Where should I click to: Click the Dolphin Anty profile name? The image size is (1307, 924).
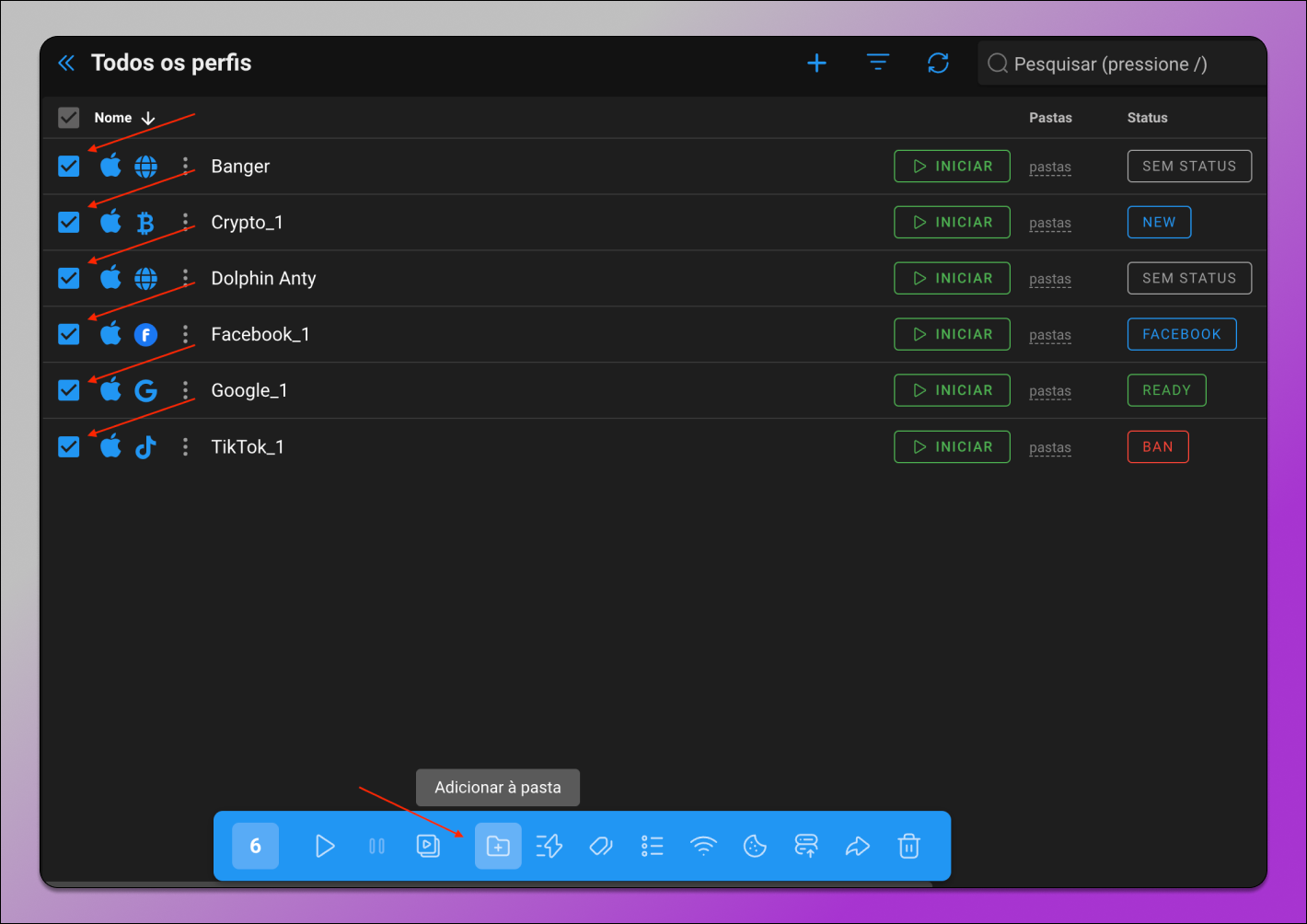[263, 278]
